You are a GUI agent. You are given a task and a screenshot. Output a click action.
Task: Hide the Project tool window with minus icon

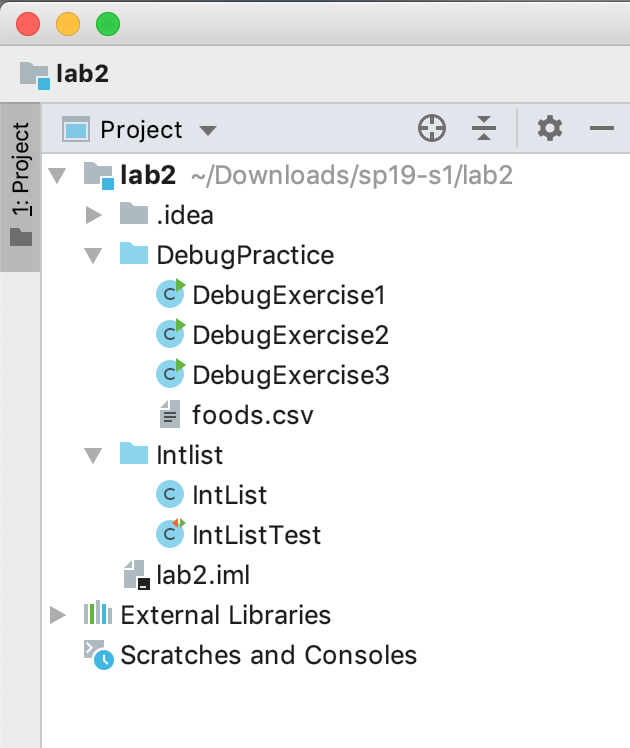601,128
